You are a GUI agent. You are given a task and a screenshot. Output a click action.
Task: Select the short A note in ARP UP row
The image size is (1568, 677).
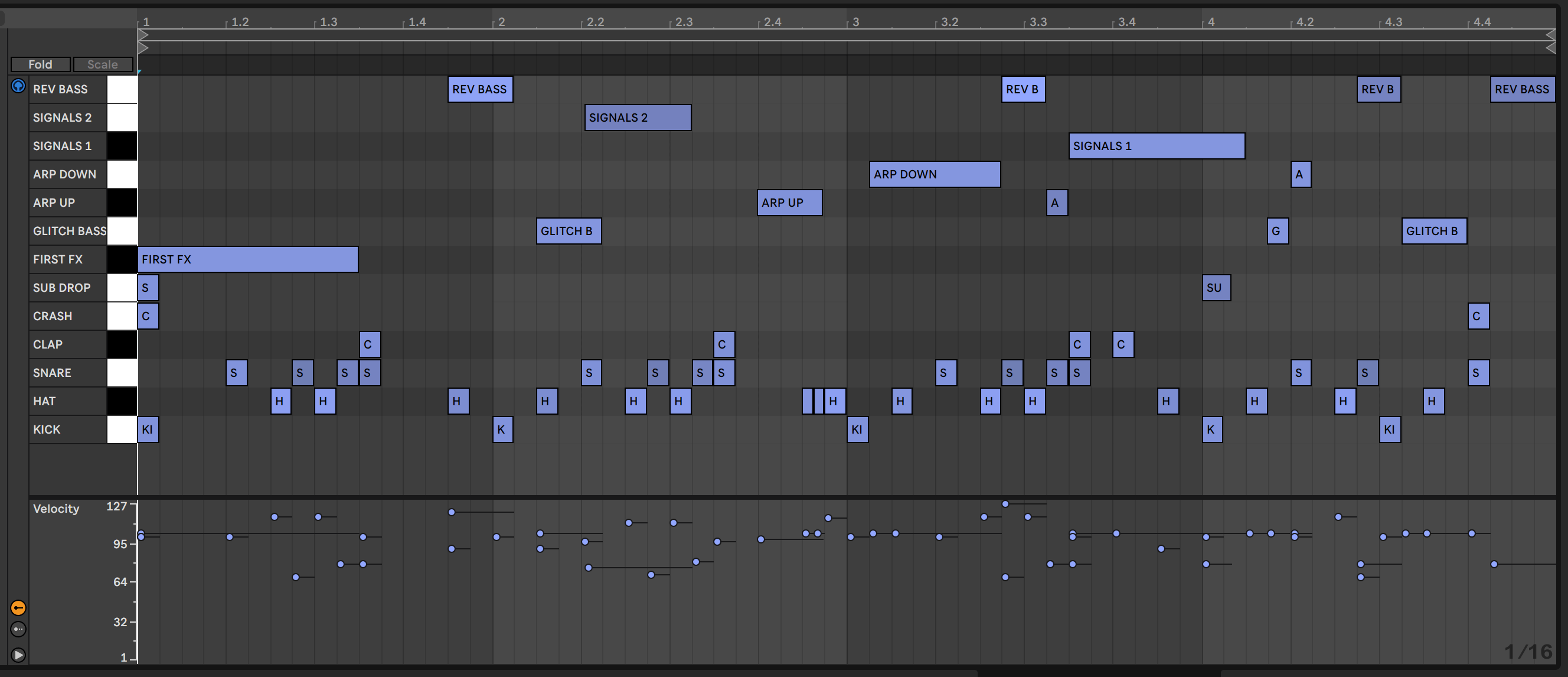(x=1057, y=202)
